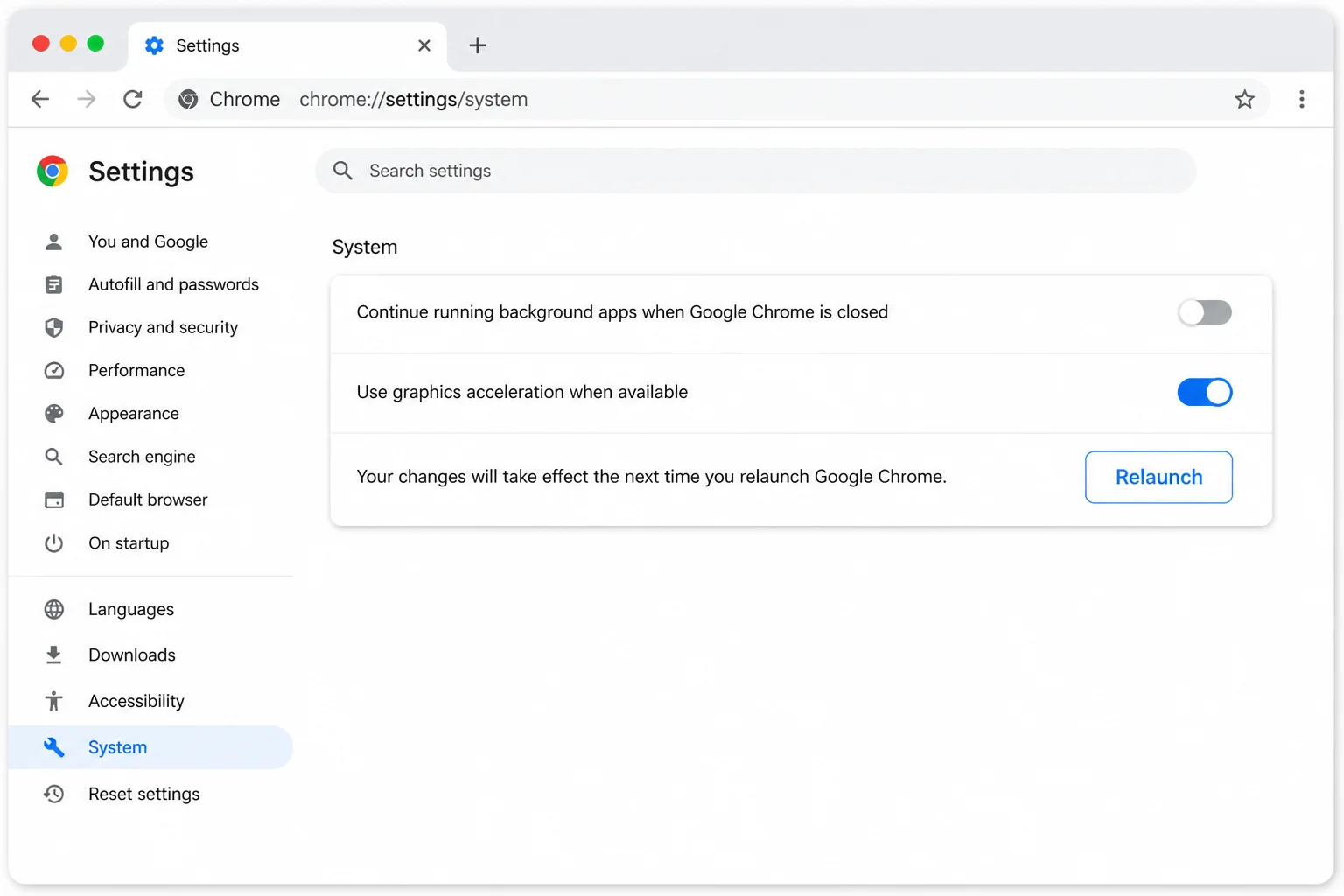Click the magnifier icon for Search engine

tap(53, 457)
